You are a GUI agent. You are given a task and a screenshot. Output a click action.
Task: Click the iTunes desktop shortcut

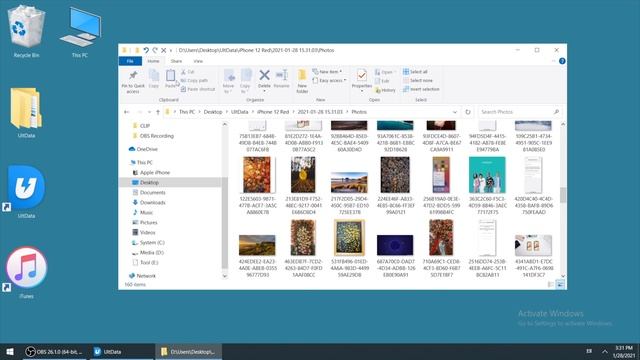point(26,273)
